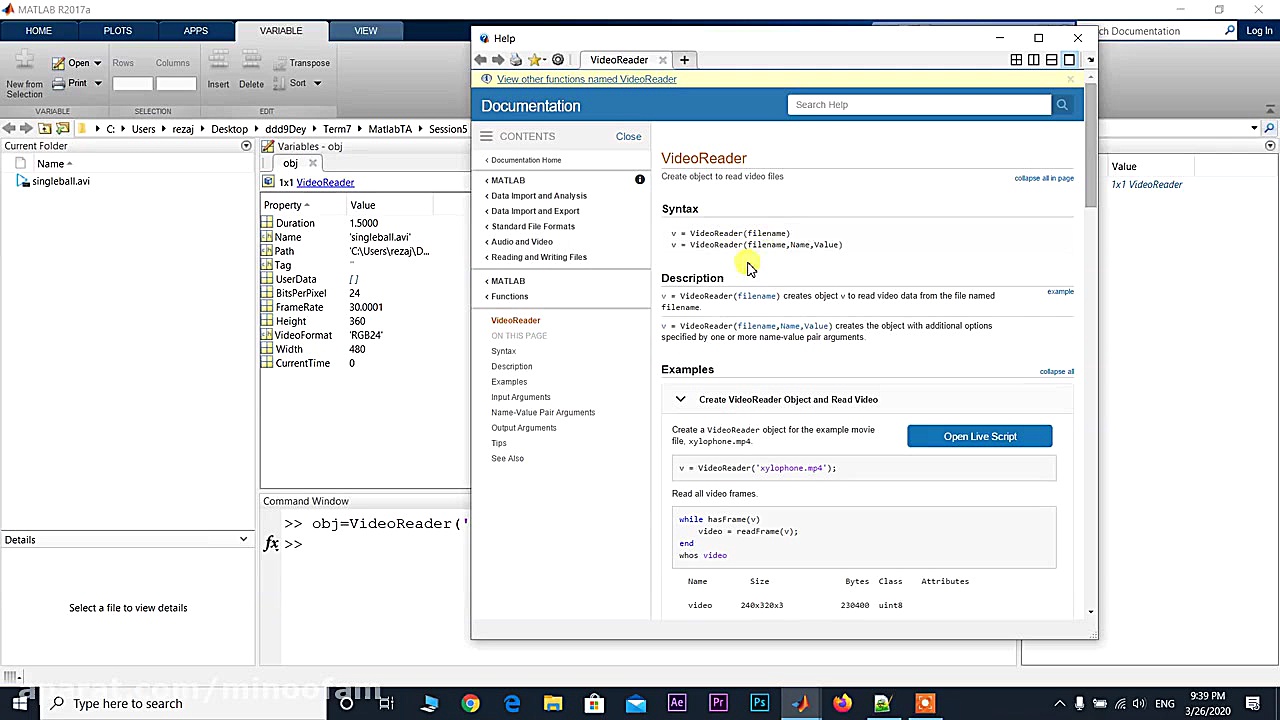The height and width of the screenshot is (720, 1280).
Task: Click the MATLAB taskbar icon
Action: [800, 703]
